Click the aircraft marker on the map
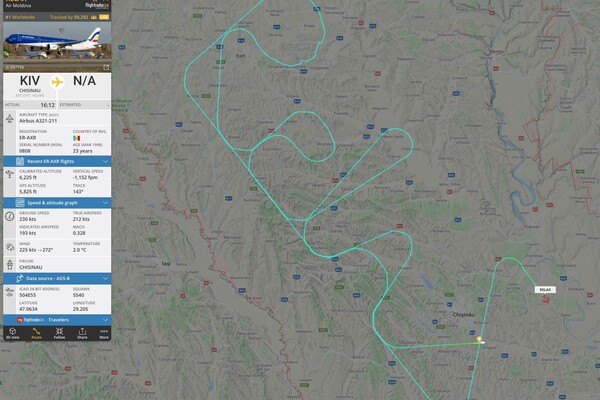This screenshot has width=600, height=400. pyautogui.click(x=480, y=340)
